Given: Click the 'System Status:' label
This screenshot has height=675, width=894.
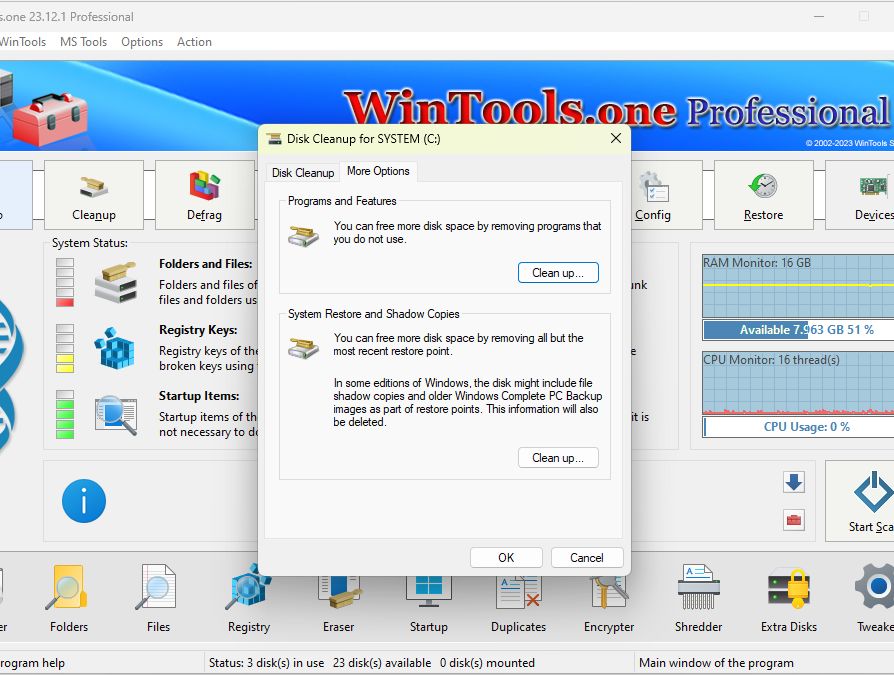Looking at the screenshot, I should coord(90,243).
